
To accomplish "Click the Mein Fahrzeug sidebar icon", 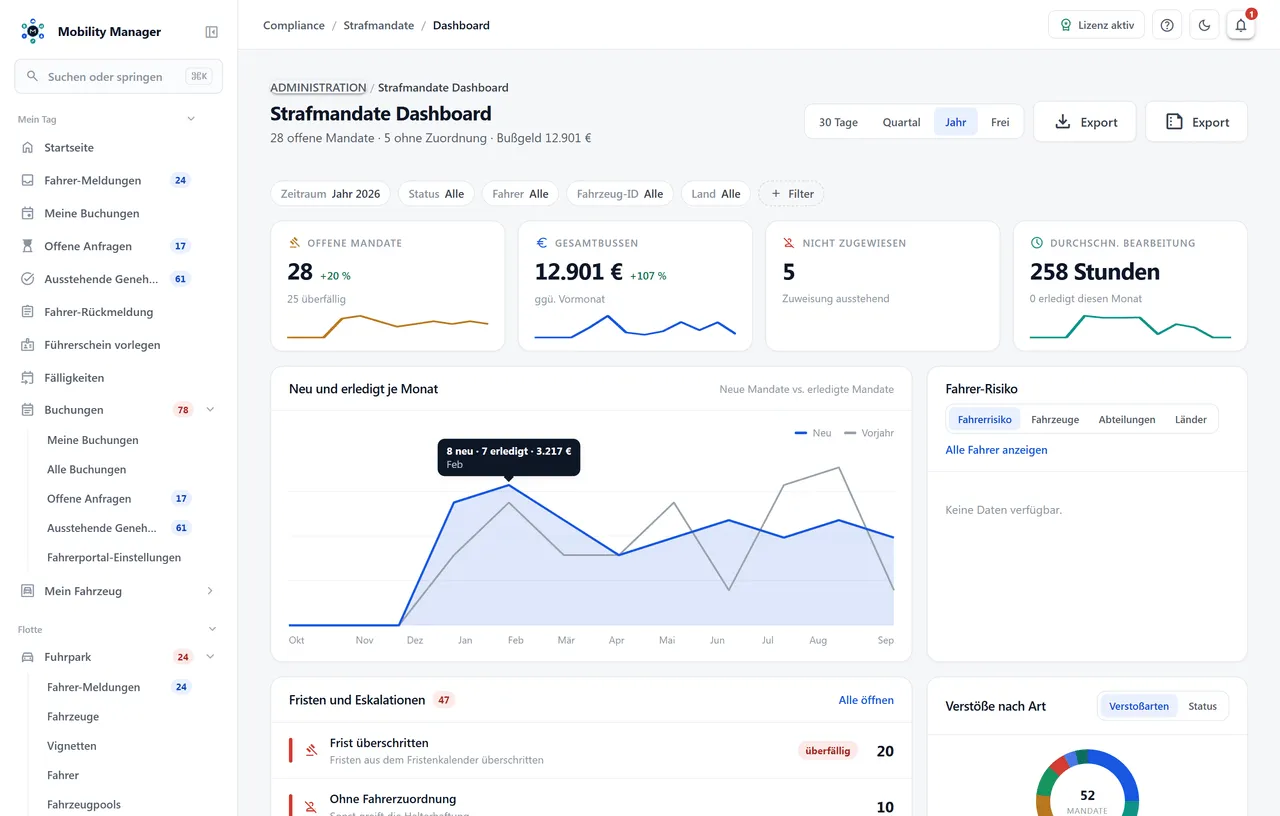I will pos(28,591).
